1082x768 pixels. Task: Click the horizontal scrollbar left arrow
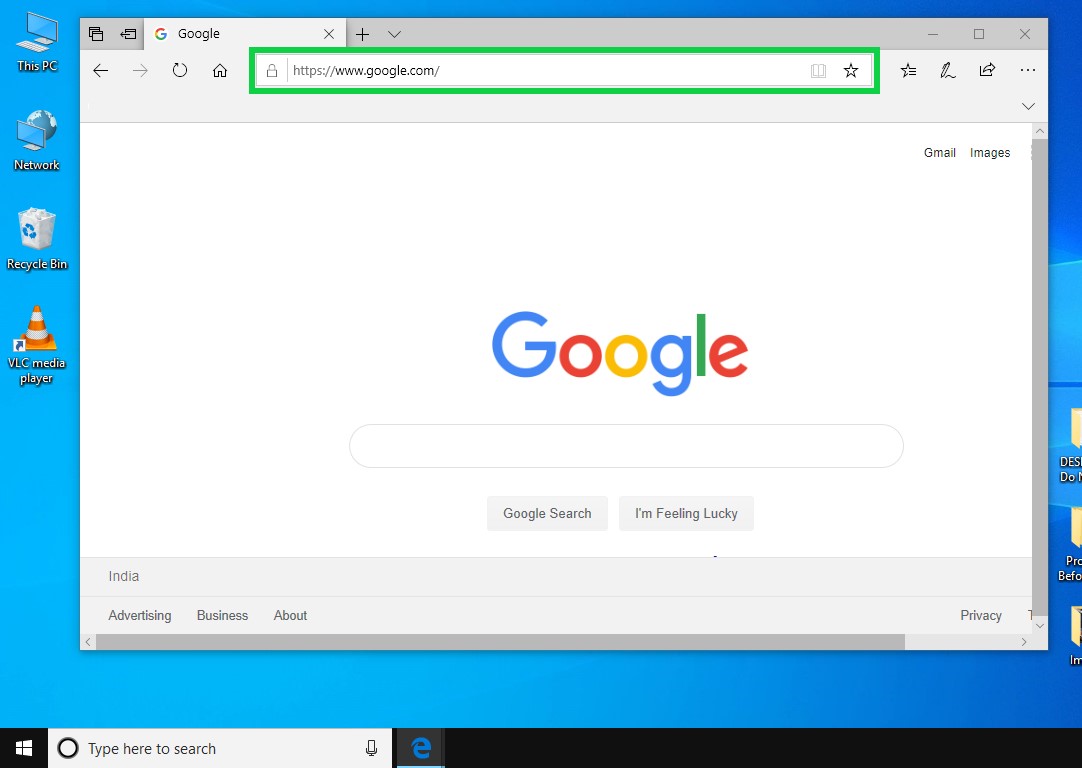pyautogui.click(x=88, y=642)
